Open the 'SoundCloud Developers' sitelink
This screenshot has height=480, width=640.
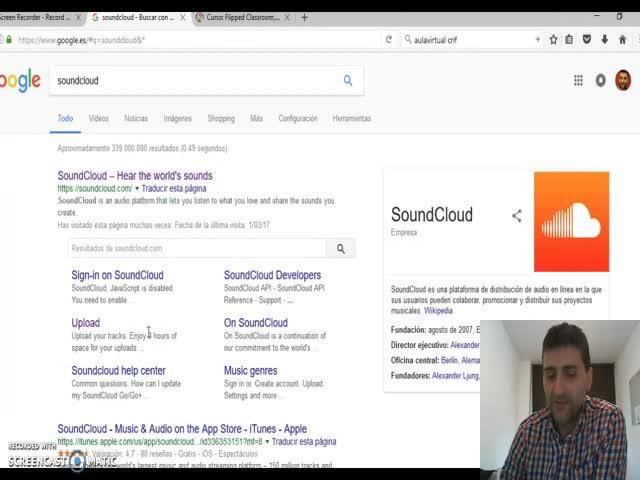[x=272, y=275]
